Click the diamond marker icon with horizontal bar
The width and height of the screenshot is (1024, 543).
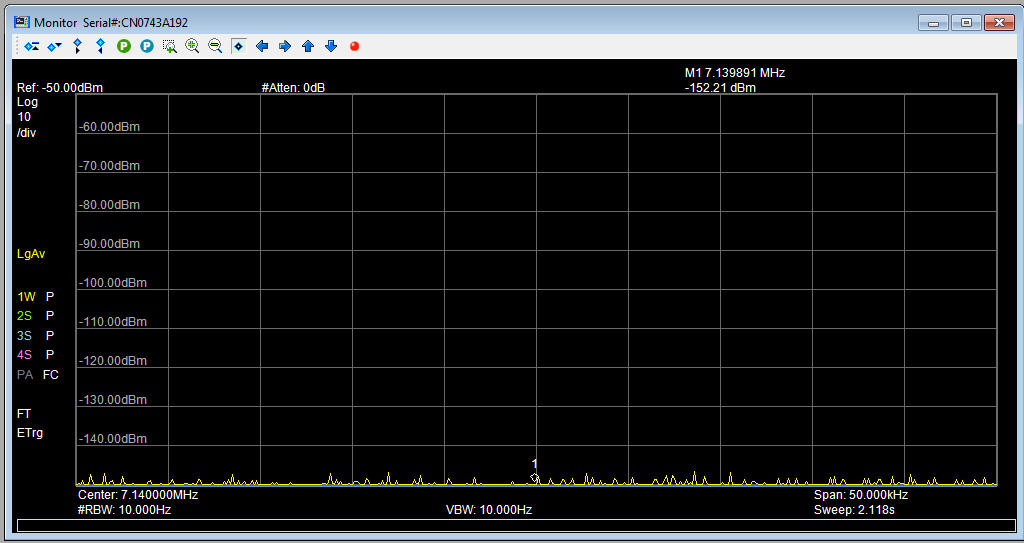pos(32,46)
